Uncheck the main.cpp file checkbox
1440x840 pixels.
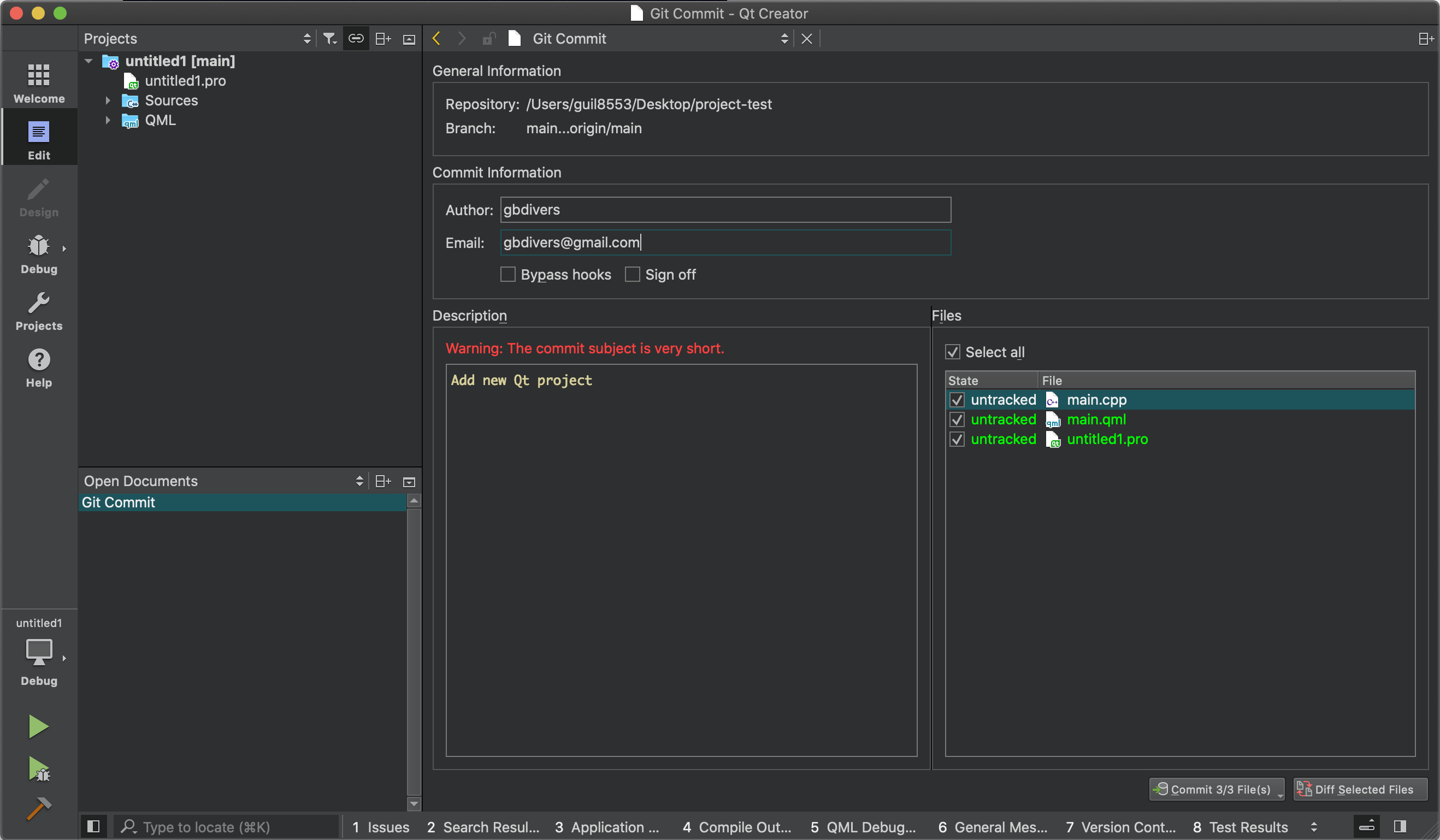point(957,400)
